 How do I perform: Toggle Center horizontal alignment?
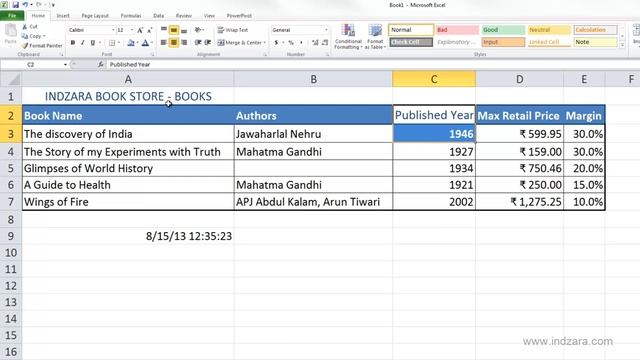[x=174, y=42]
